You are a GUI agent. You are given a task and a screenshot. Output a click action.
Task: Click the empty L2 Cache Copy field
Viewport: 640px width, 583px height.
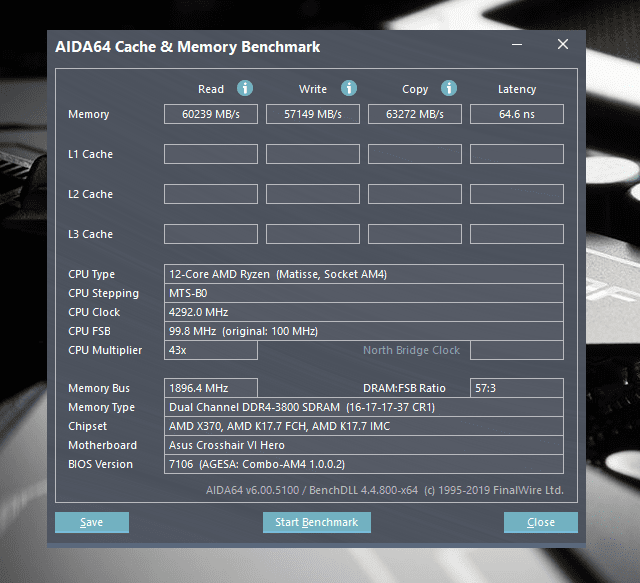click(415, 194)
